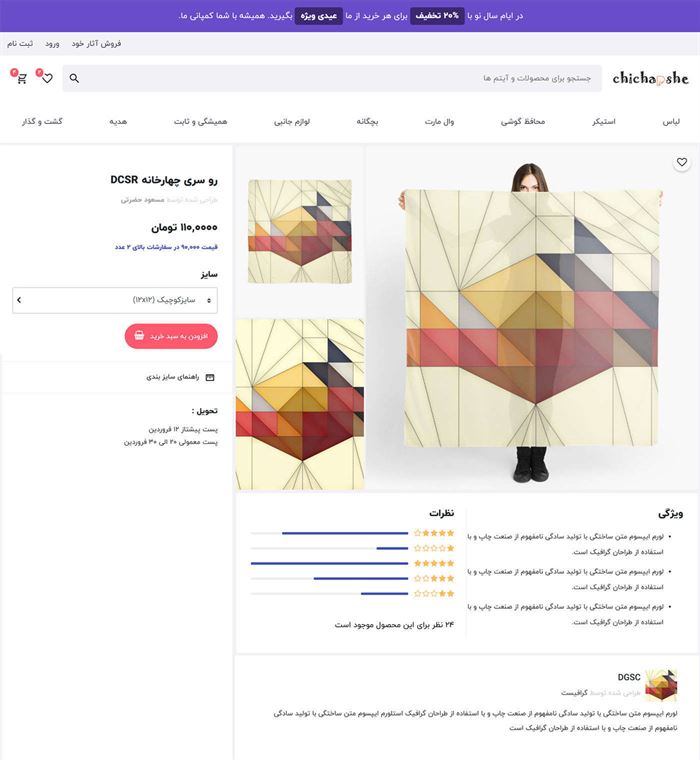Screen dimensions: 700x760
Task: Open the لباس menu category
Action: tap(671, 122)
